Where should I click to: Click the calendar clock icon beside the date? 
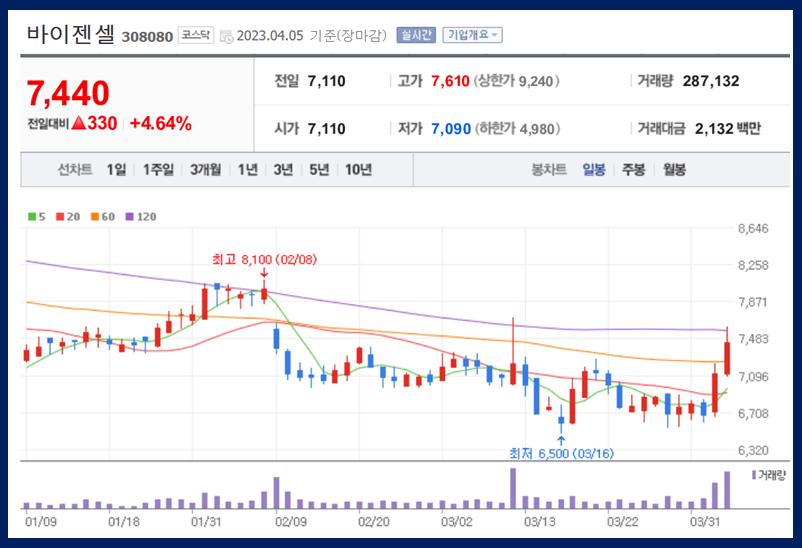tap(226, 36)
